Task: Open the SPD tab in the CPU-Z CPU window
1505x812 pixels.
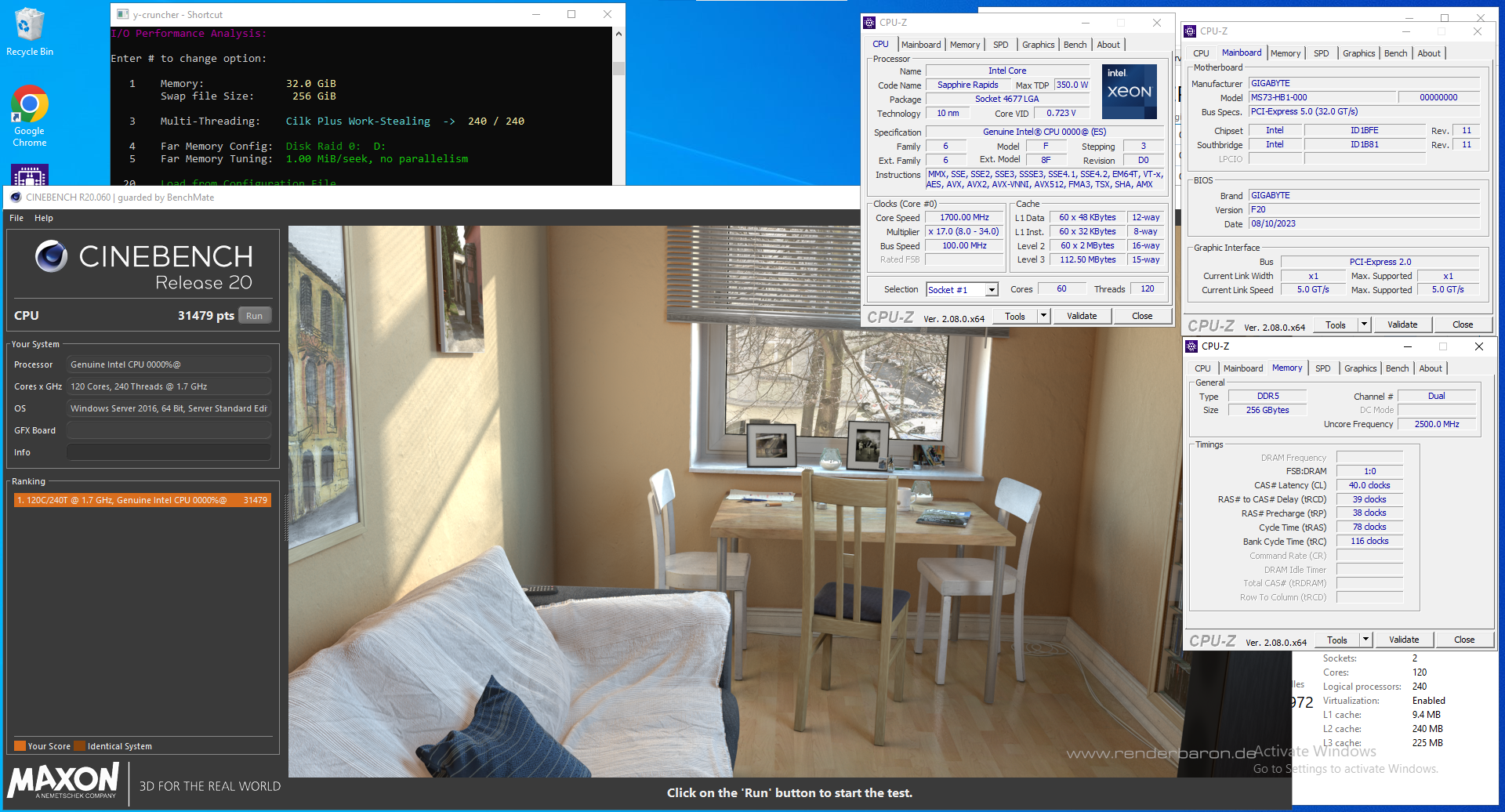Action: click(x=1001, y=45)
